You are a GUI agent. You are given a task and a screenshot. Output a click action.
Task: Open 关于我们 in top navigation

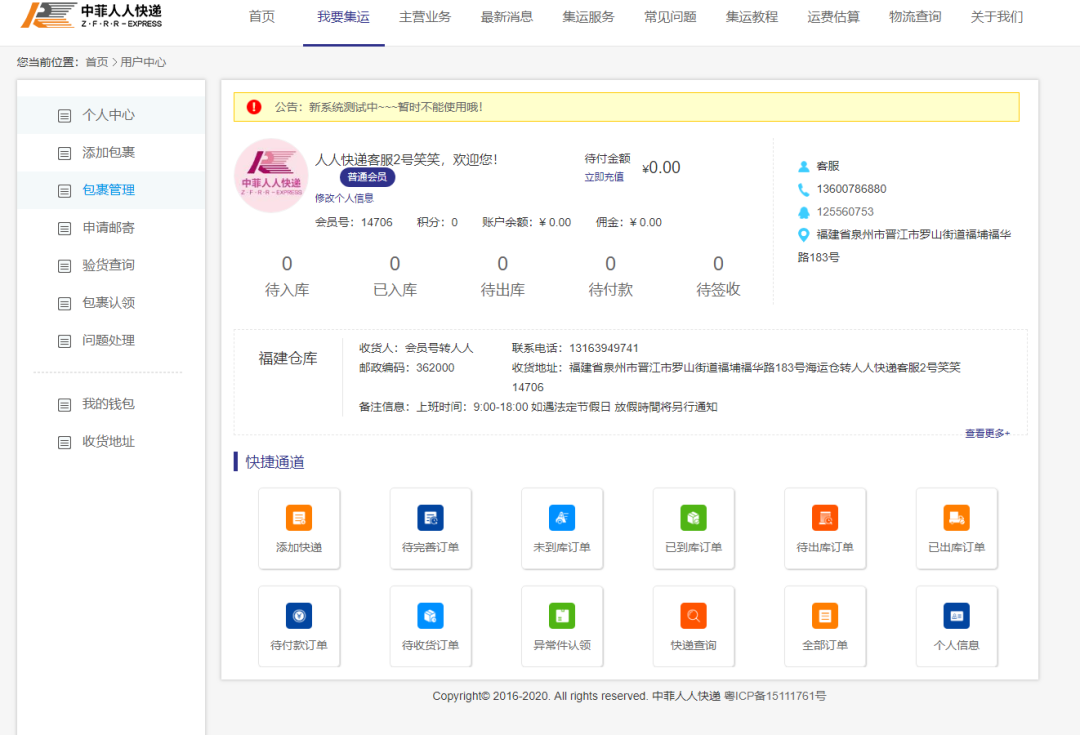click(997, 17)
